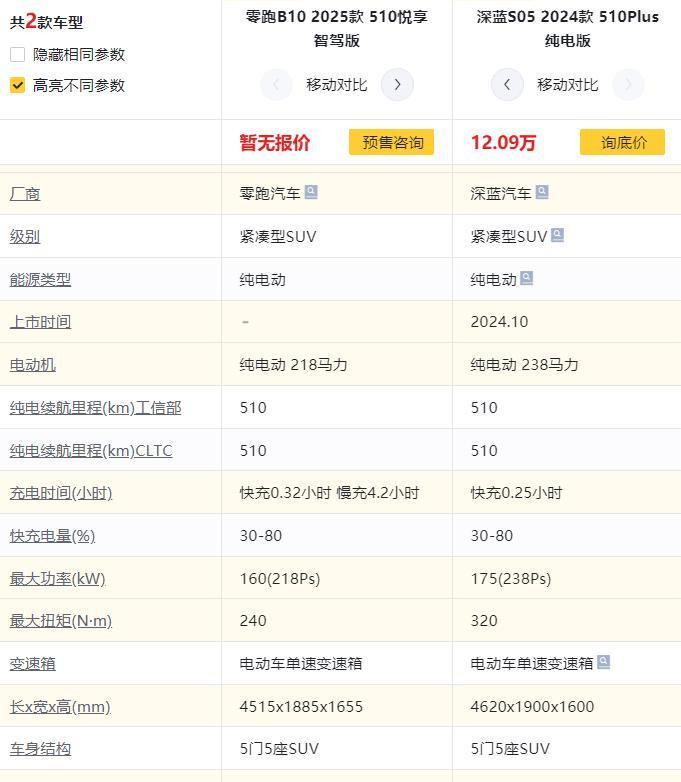Select the 320 torque value
681x782 pixels.
484,621
